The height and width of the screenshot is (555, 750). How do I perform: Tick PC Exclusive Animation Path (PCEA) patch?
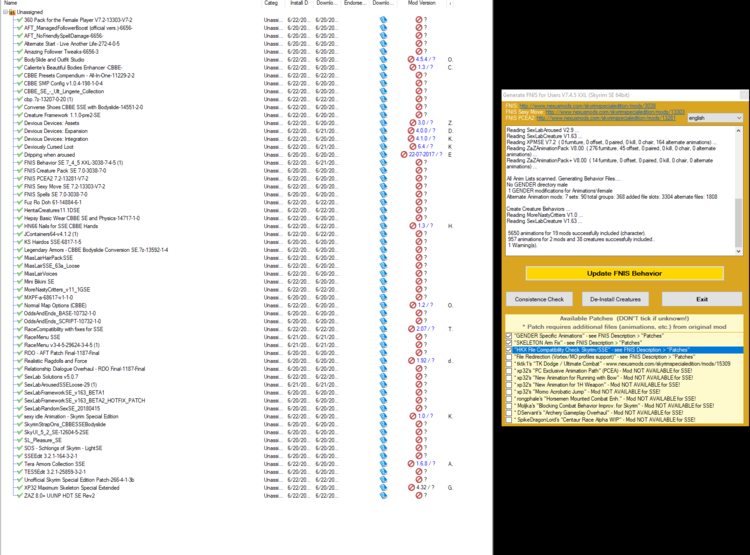click(x=509, y=371)
